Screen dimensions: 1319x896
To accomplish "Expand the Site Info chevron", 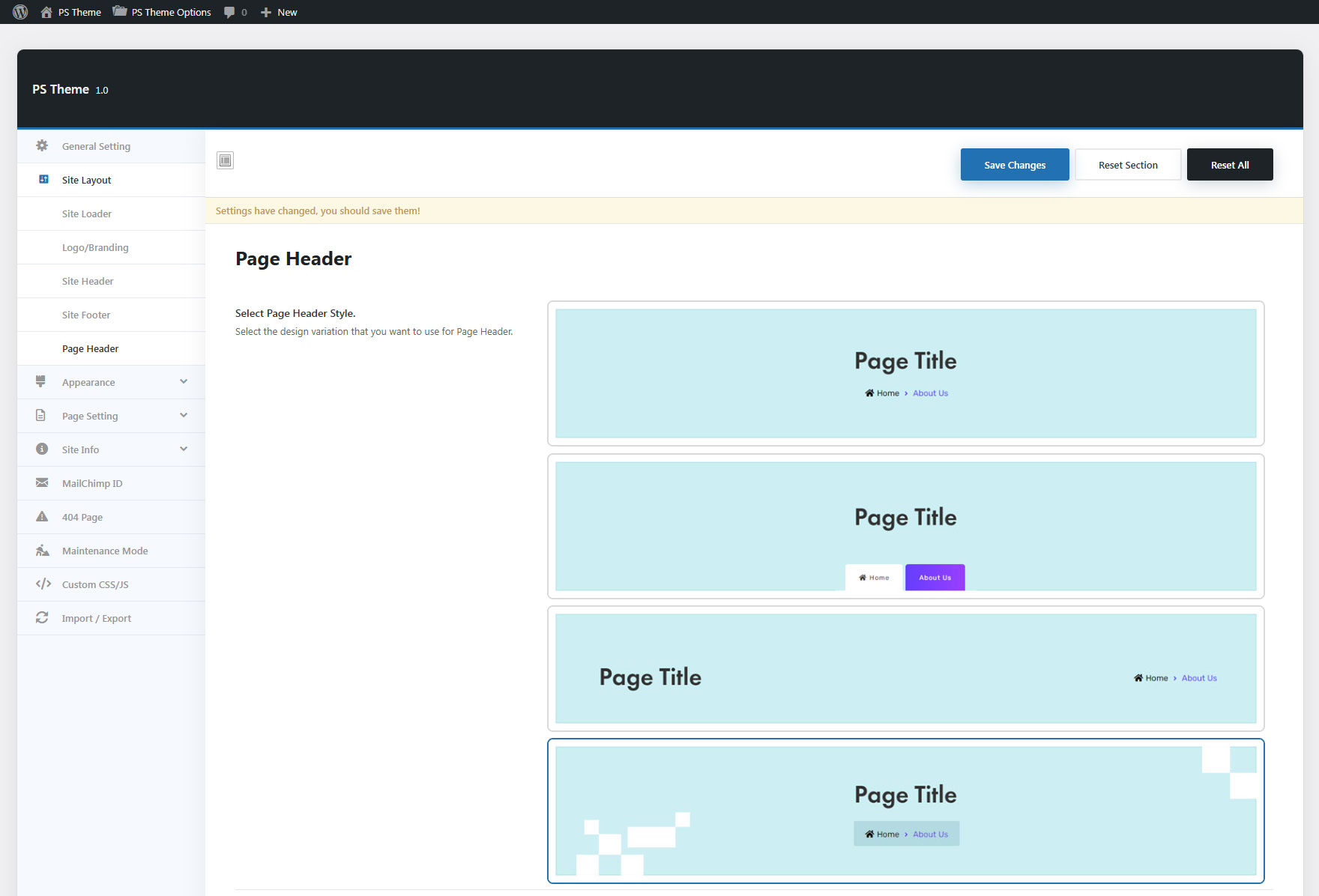I will [x=184, y=449].
